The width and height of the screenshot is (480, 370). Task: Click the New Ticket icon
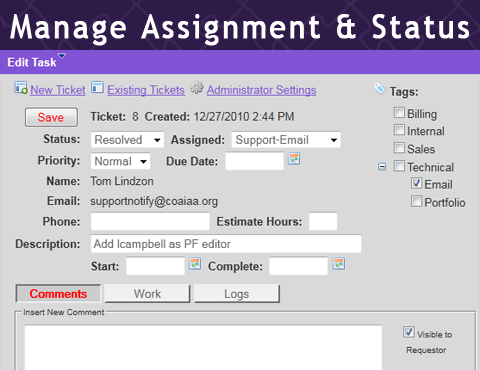(21, 88)
